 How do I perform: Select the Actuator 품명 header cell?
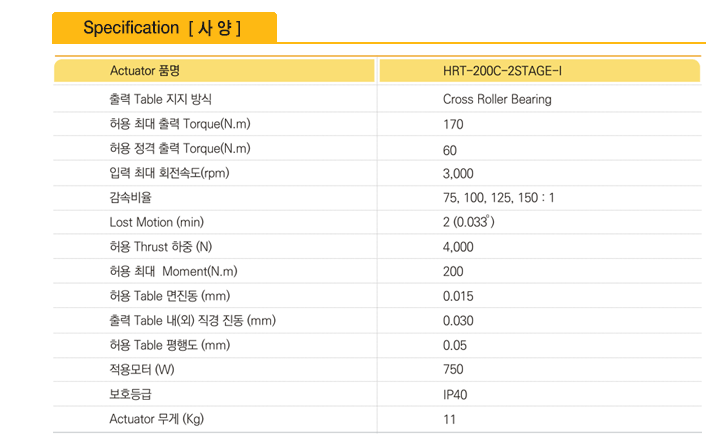[x=215, y=70]
